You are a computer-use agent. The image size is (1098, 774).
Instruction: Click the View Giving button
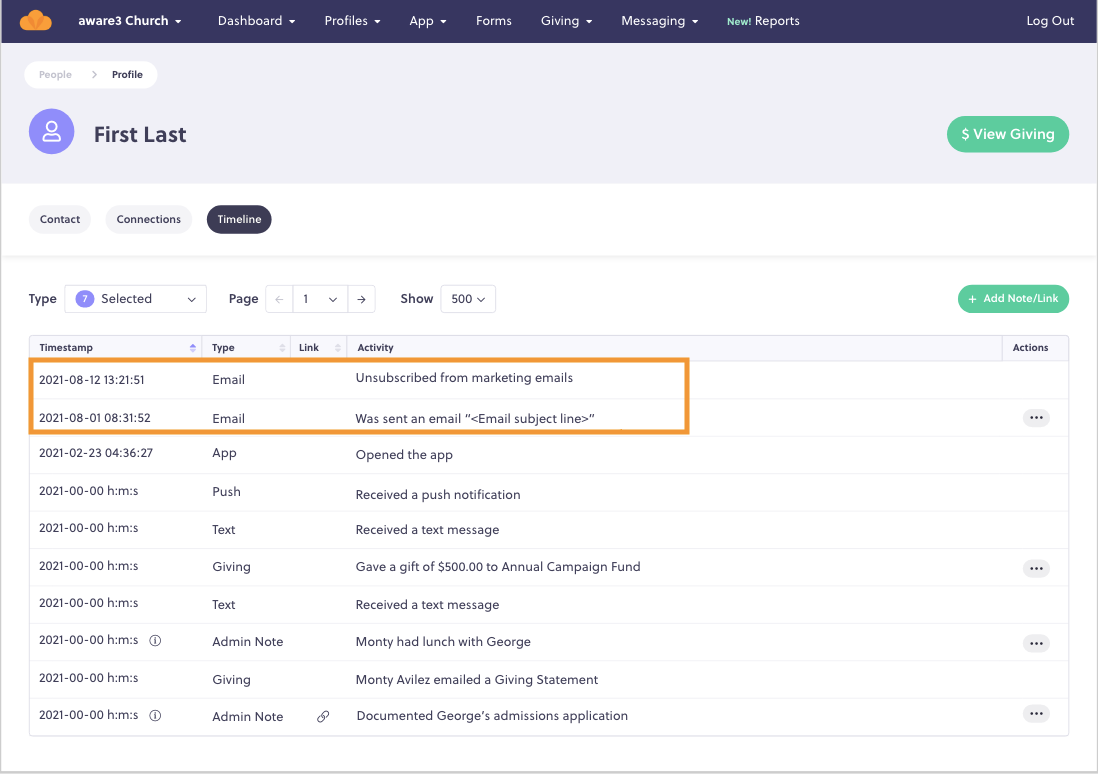pyautogui.click(x=1008, y=134)
